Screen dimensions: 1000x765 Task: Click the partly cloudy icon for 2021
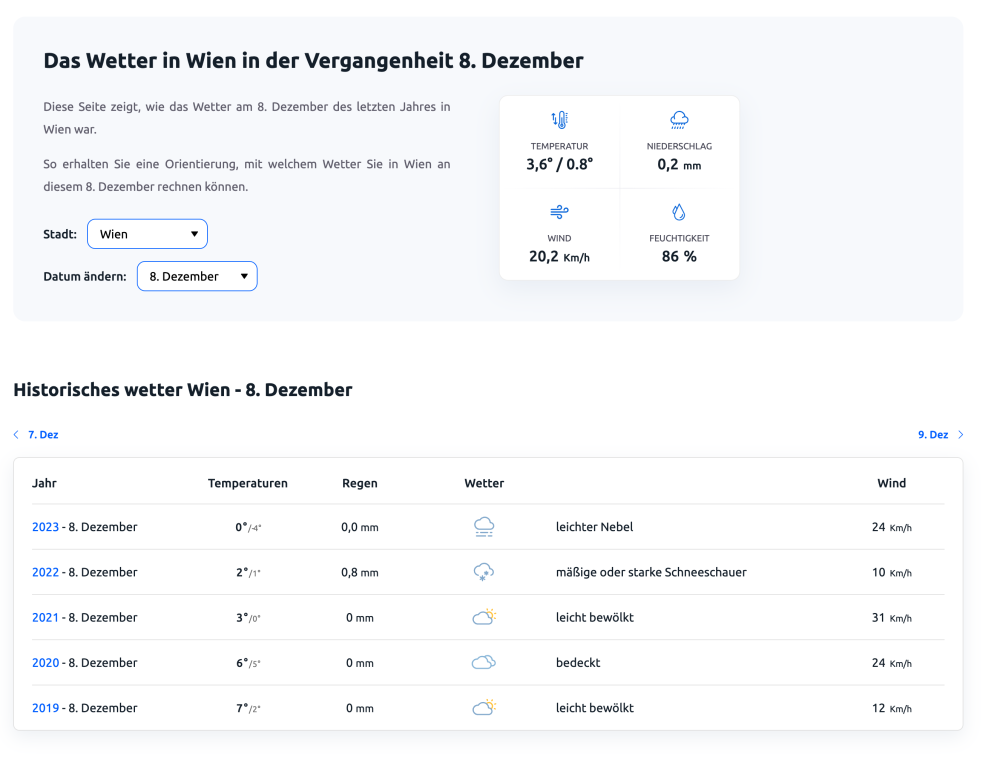pyautogui.click(x=484, y=617)
